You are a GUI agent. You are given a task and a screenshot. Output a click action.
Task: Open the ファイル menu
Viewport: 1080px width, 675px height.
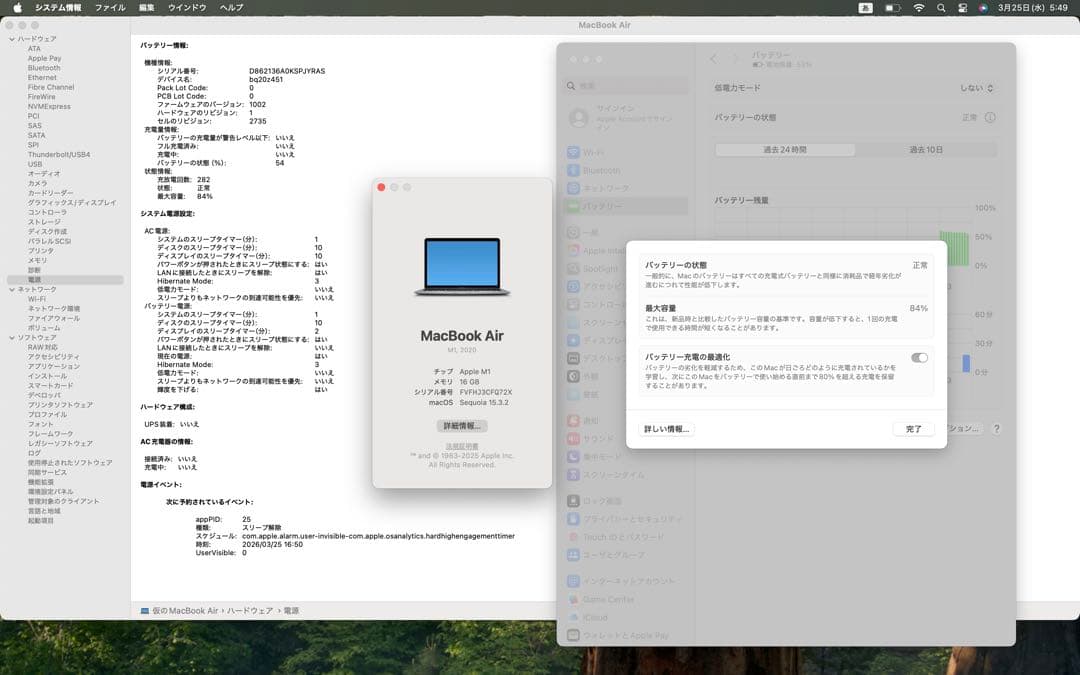pos(110,8)
